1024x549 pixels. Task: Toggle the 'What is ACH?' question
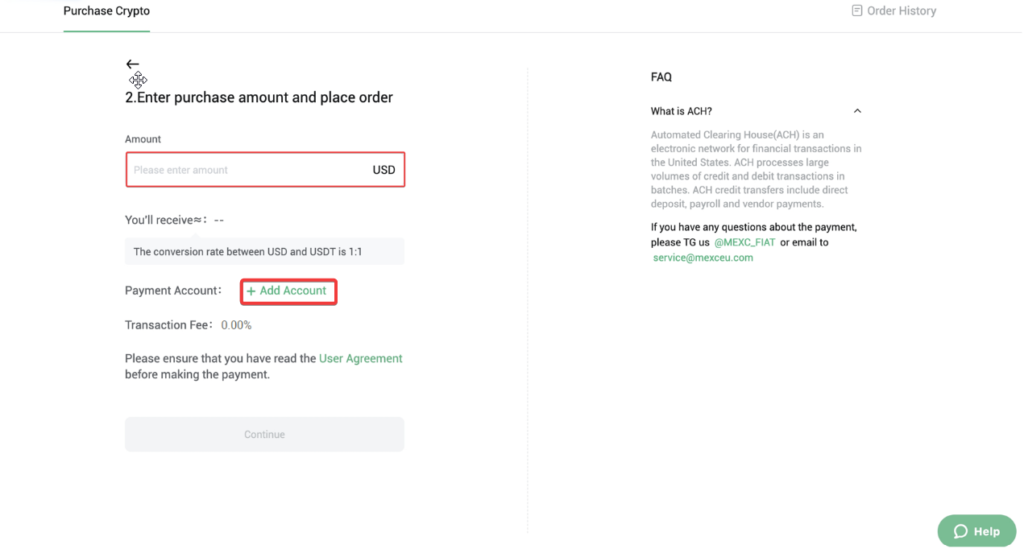(x=681, y=111)
